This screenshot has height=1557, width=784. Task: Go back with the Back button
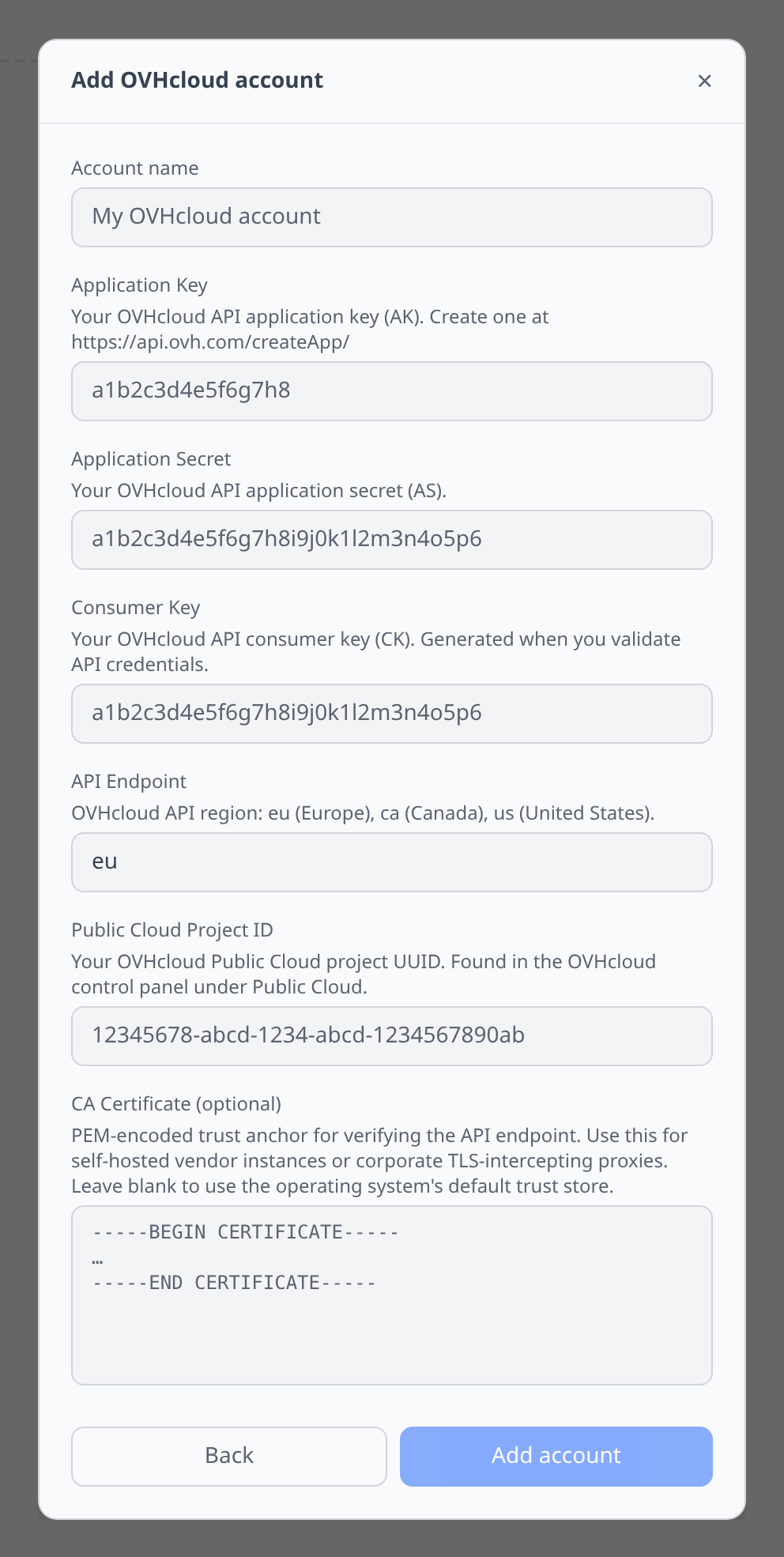(x=229, y=1457)
